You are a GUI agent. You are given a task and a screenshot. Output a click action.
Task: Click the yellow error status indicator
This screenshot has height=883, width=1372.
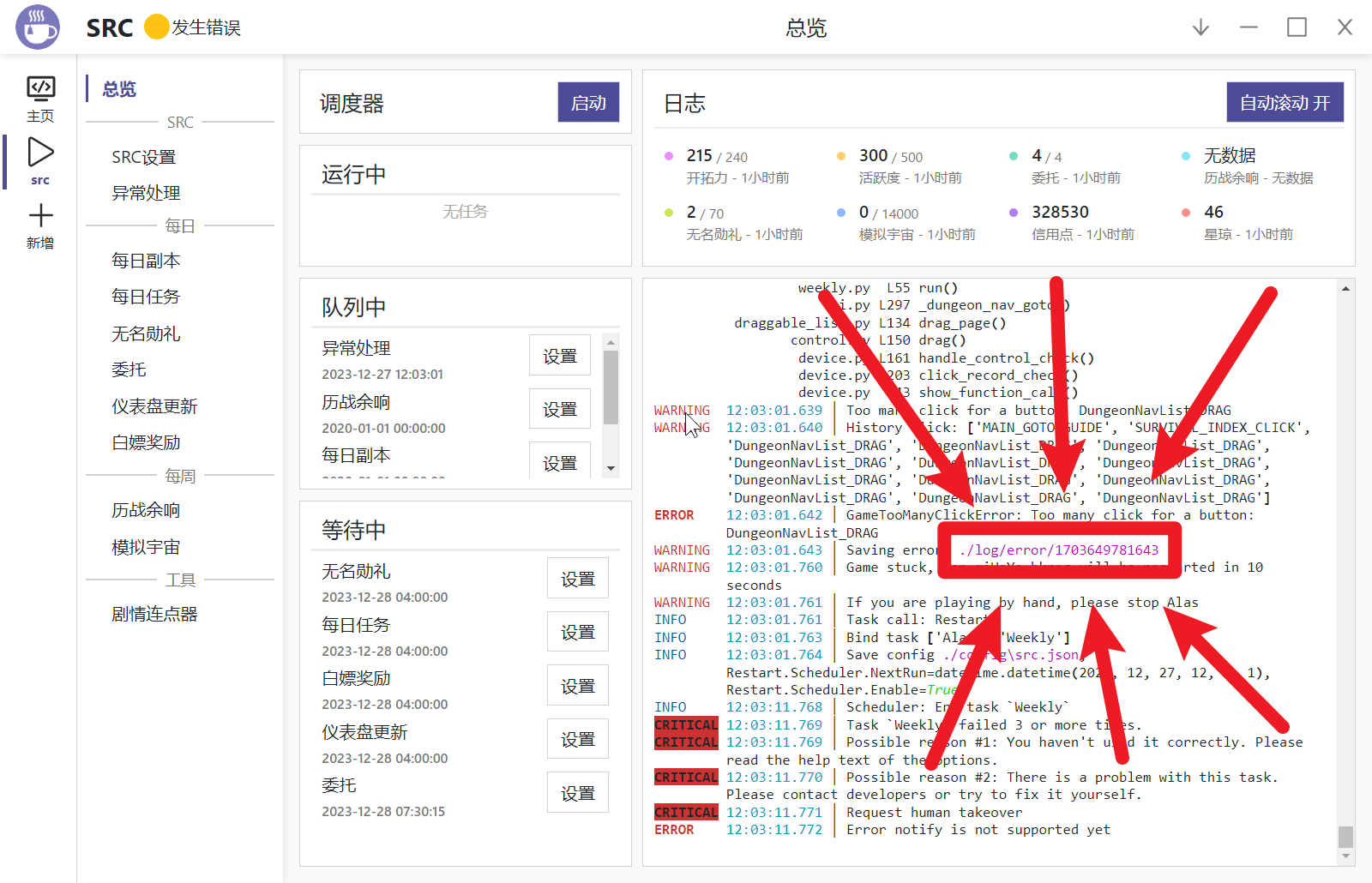(156, 27)
